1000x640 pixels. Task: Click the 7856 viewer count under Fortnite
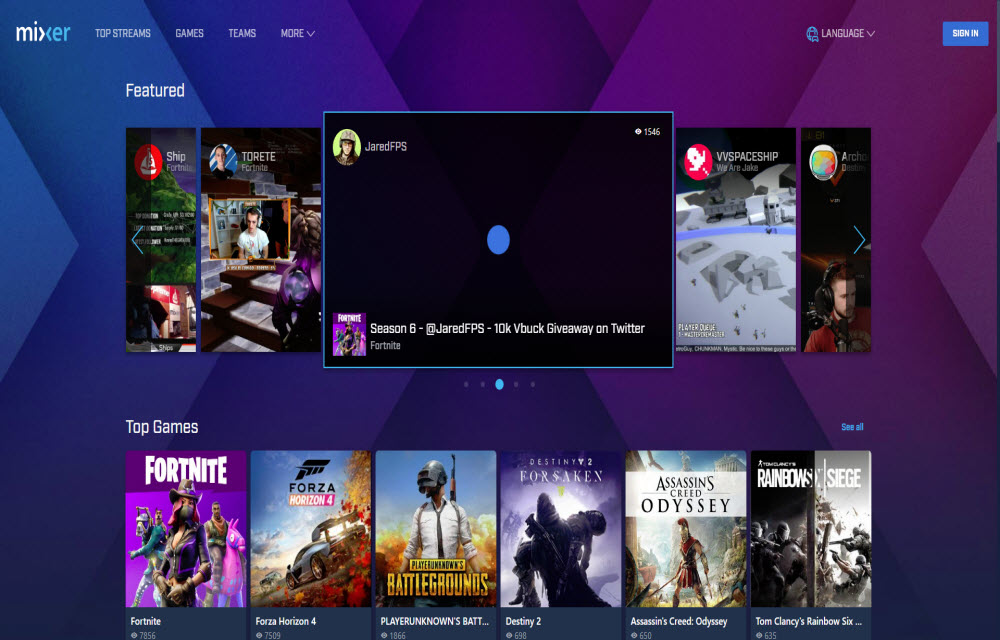coord(143,636)
